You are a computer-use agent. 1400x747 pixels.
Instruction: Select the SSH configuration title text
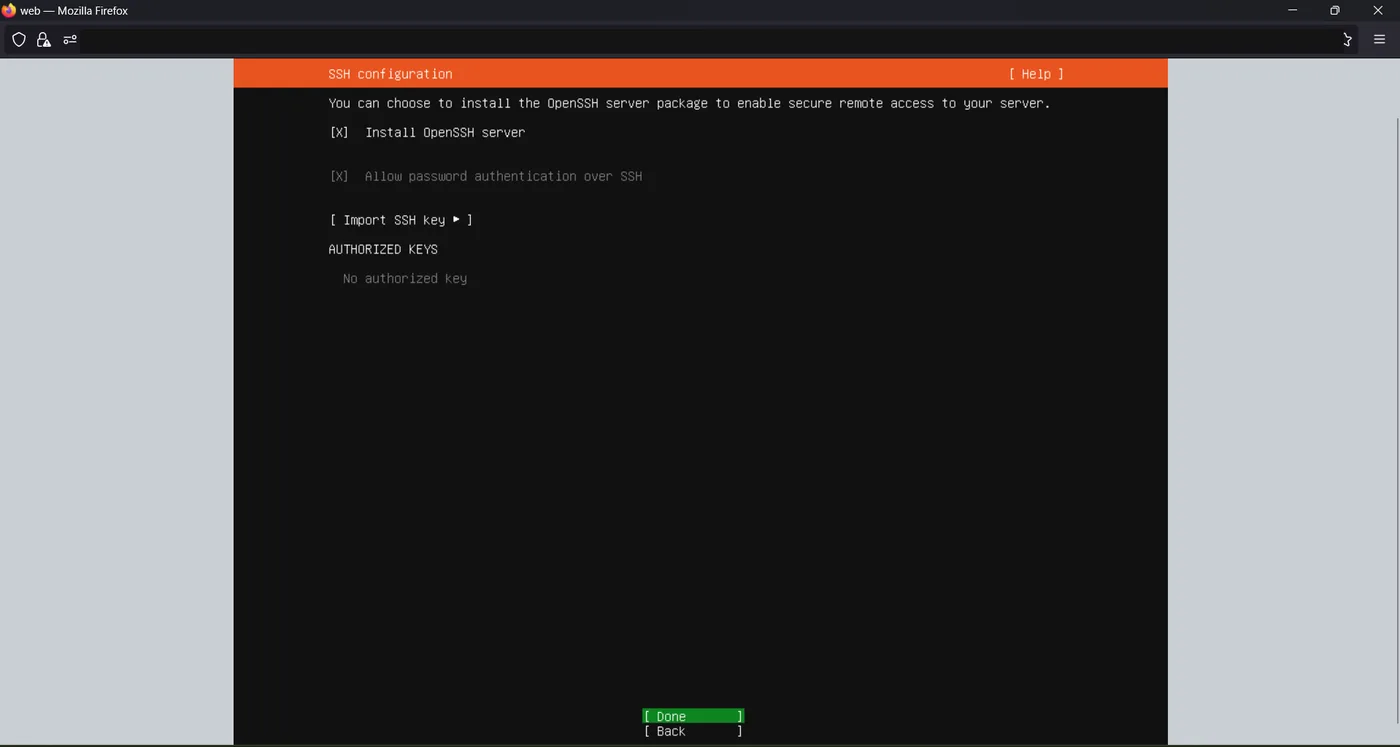point(390,74)
